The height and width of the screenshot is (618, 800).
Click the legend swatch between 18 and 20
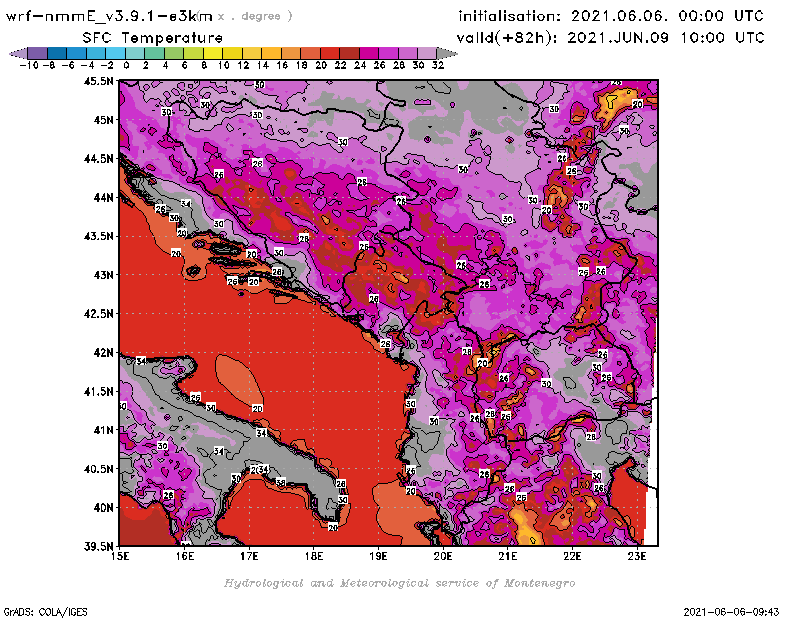310,53
